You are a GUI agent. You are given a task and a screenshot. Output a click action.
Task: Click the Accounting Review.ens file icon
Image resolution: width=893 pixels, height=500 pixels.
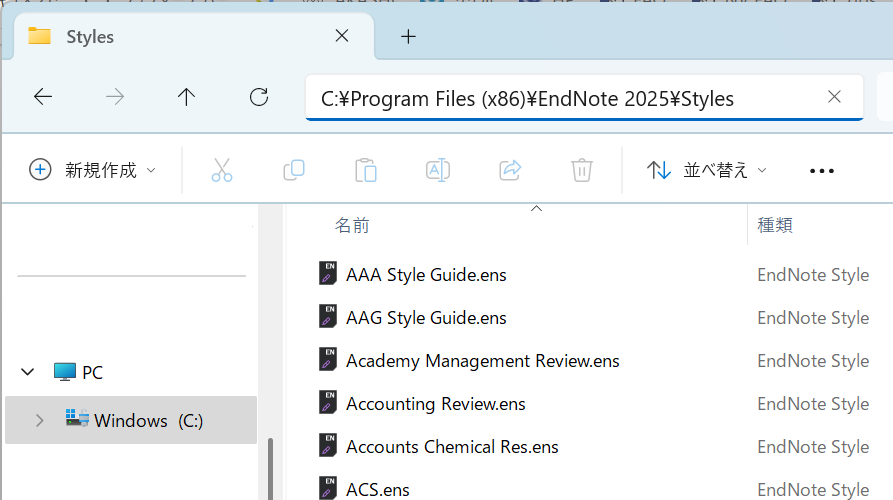click(x=327, y=402)
